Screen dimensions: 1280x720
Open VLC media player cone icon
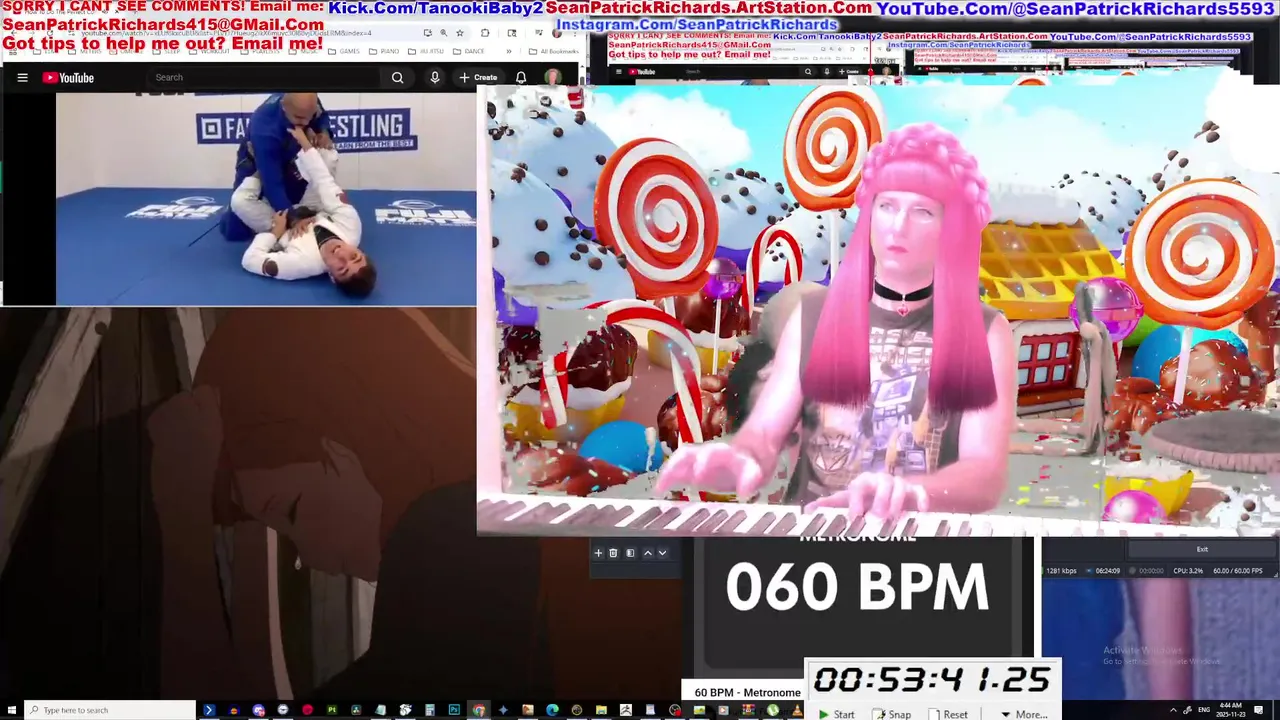[797, 710]
